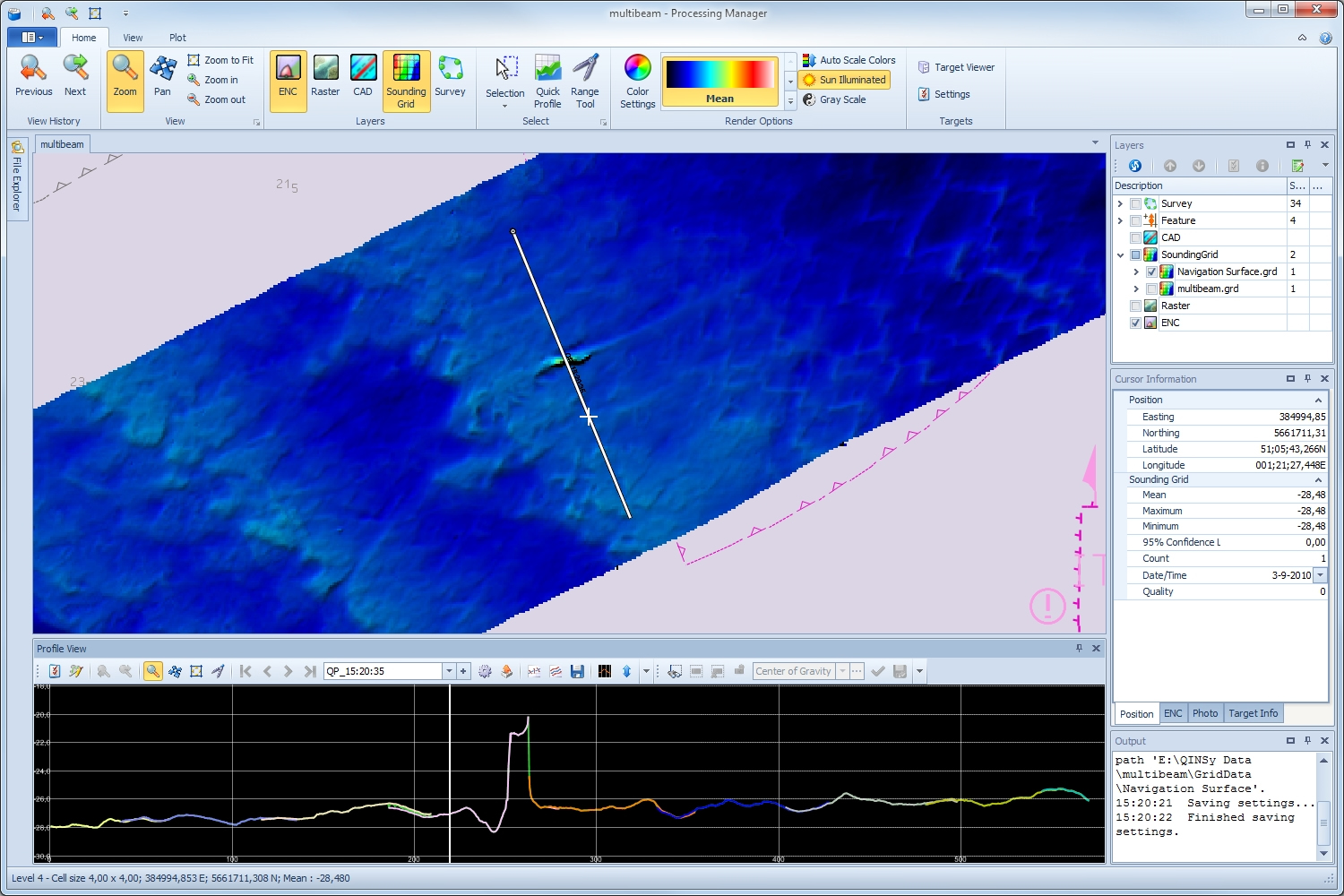Viewport: 1344px width, 896px height.
Task: Switch to the Plot ribbon tab
Action: point(177,38)
